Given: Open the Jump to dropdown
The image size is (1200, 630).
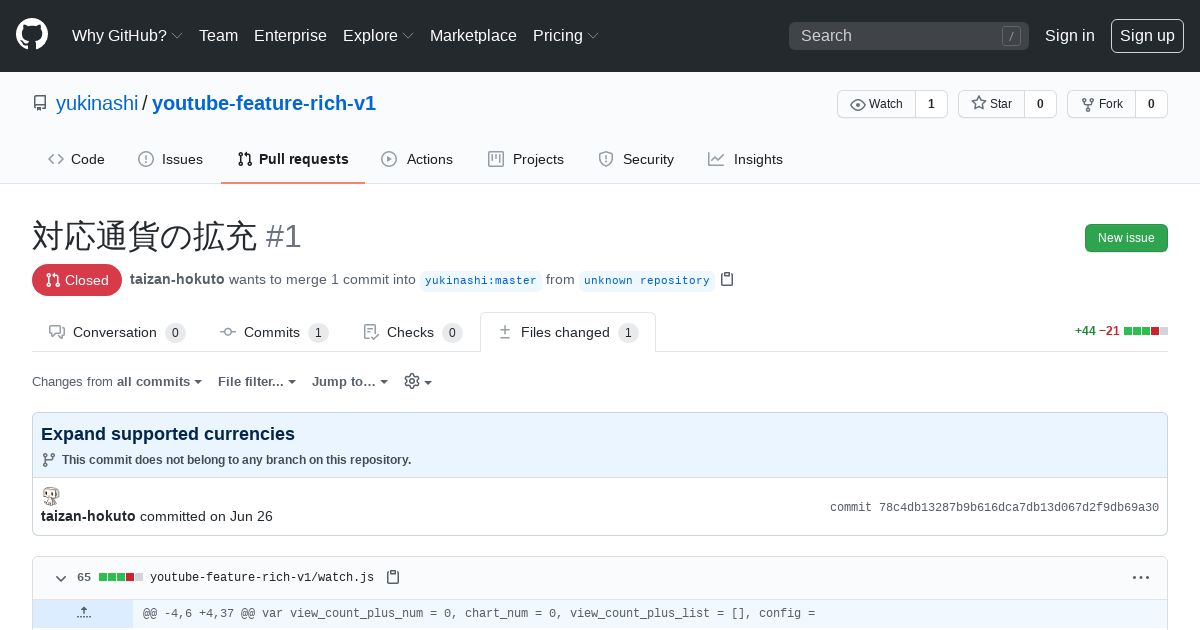Looking at the screenshot, I should (x=350, y=381).
